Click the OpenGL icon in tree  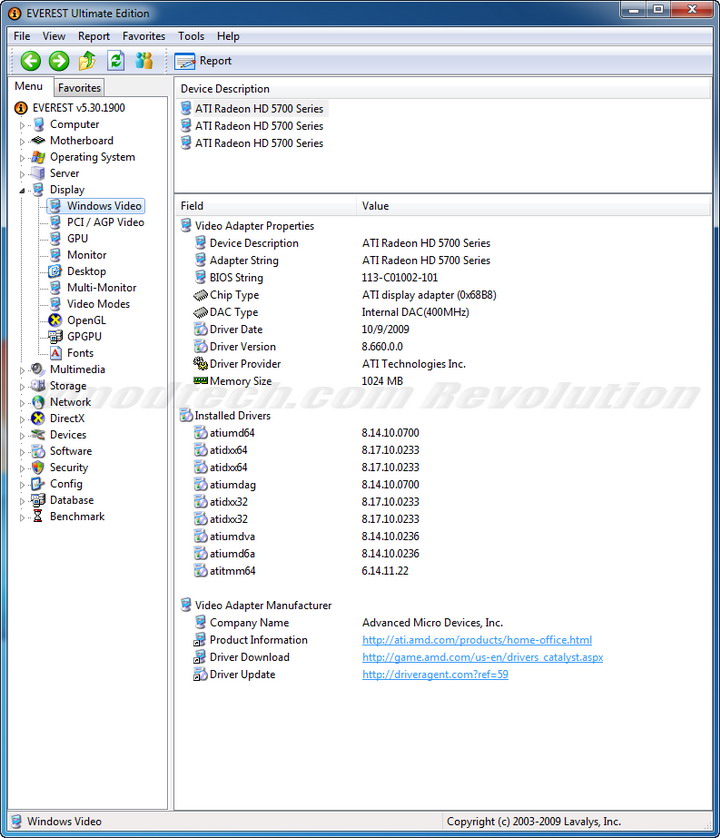tap(55, 320)
